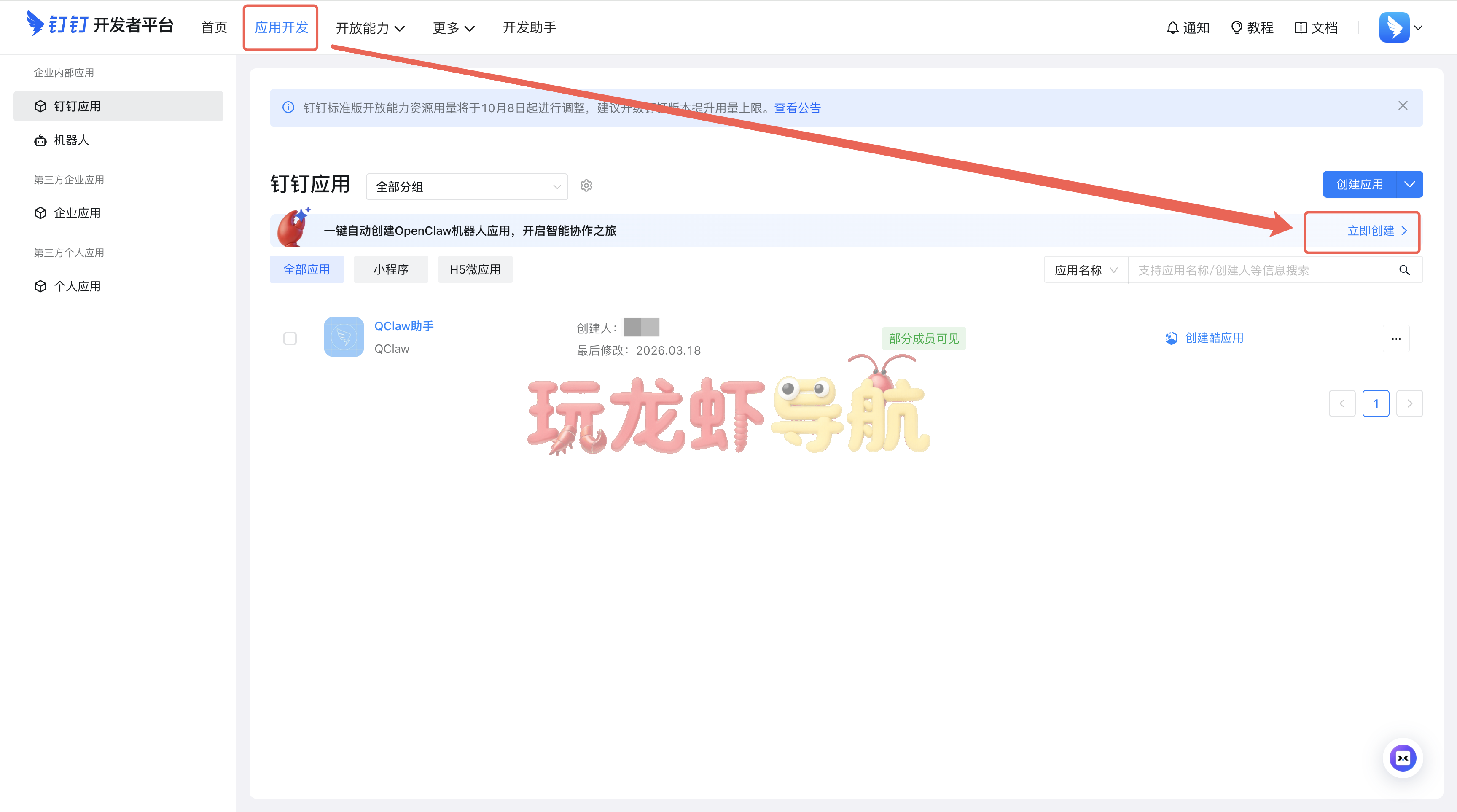Click the QClaw subtitle under QClaw助手
This screenshot has height=812, width=1457.
tap(392, 349)
